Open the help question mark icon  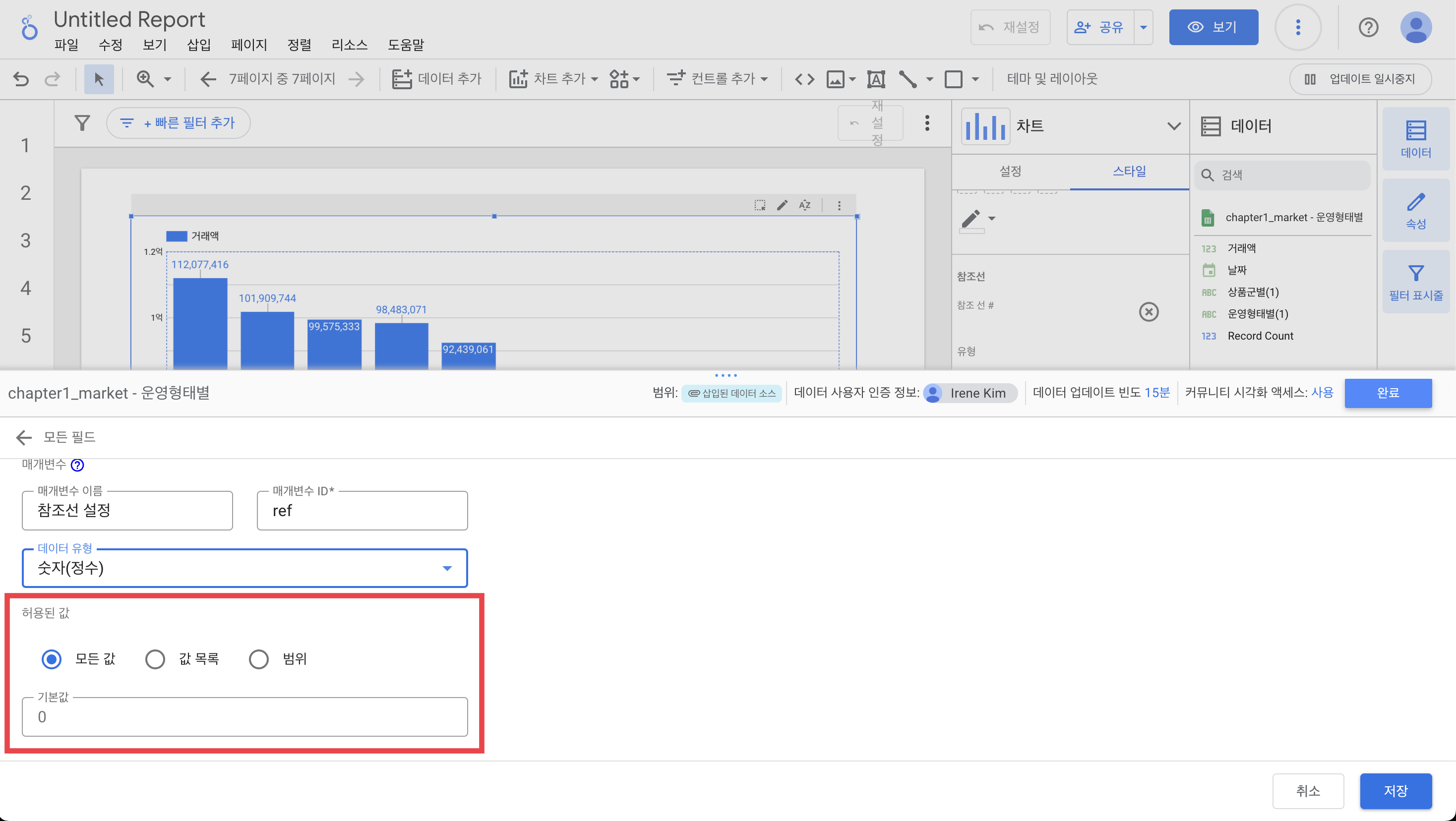click(x=1368, y=27)
